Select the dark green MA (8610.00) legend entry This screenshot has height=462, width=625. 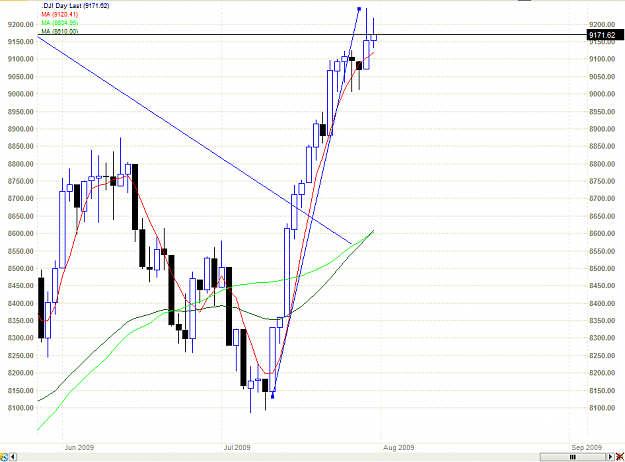click(x=60, y=31)
